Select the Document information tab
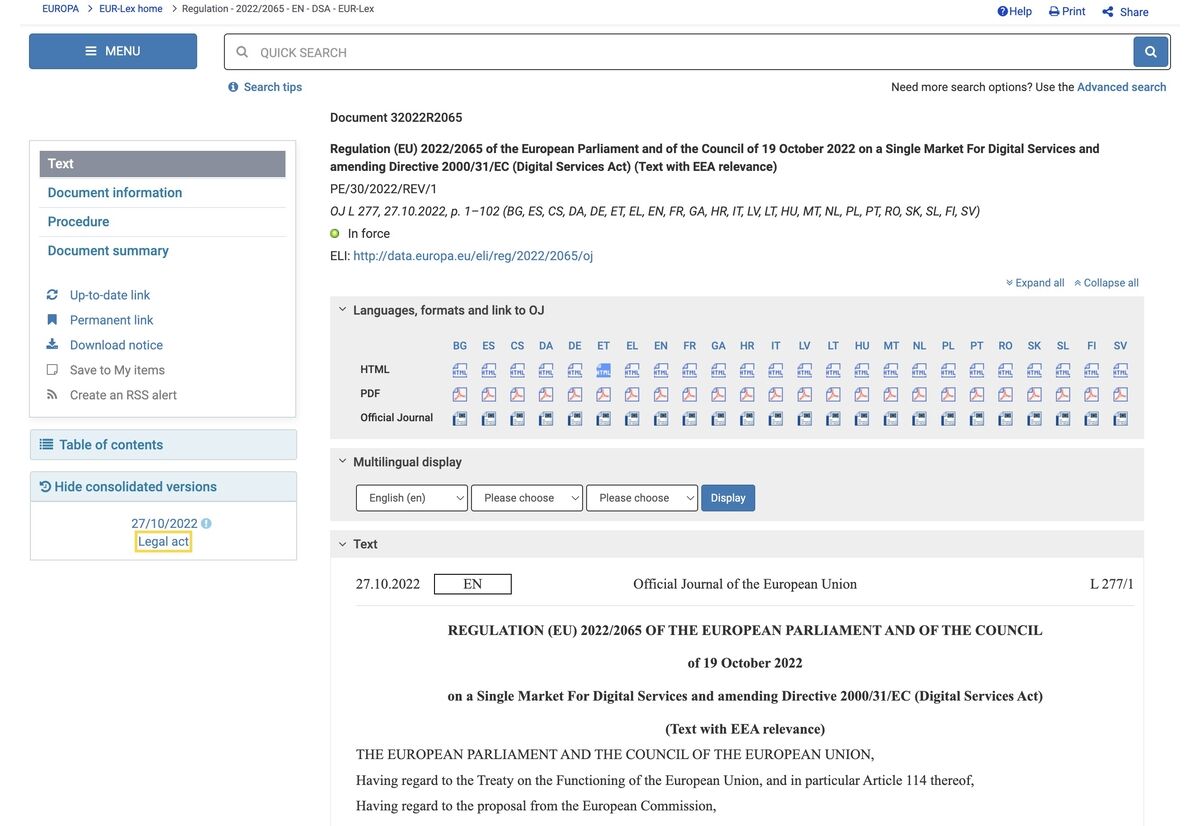This screenshot has width=1200, height=826. [x=115, y=193]
